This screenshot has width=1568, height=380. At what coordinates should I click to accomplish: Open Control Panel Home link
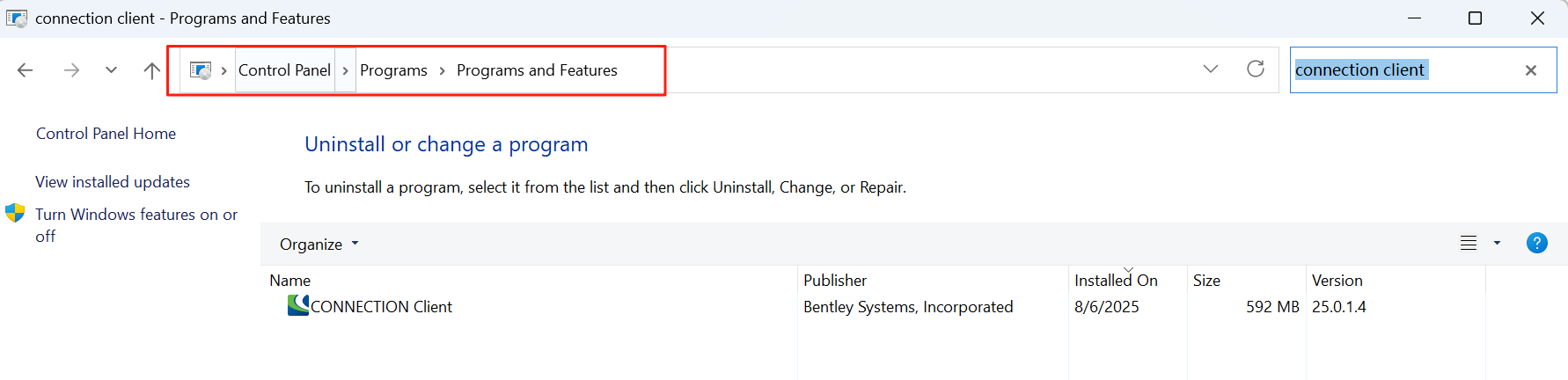106,134
